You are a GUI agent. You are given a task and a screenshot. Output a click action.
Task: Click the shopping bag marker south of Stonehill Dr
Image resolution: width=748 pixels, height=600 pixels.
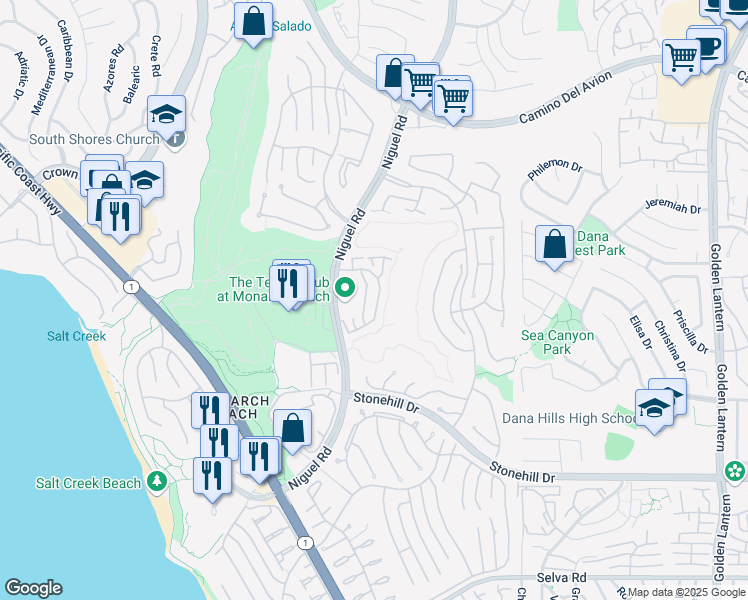292,430
